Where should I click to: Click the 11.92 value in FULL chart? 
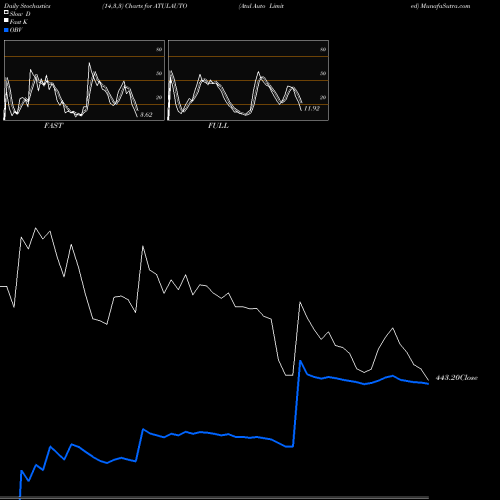[312, 109]
